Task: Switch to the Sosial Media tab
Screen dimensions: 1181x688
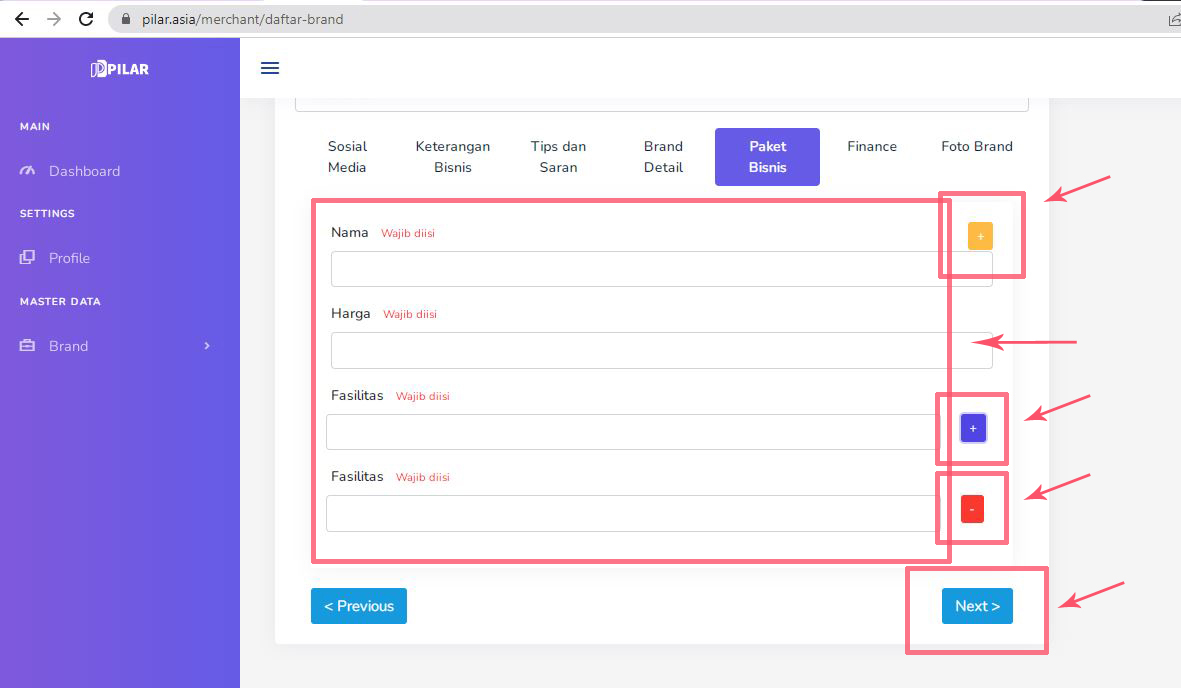Action: pyautogui.click(x=347, y=157)
